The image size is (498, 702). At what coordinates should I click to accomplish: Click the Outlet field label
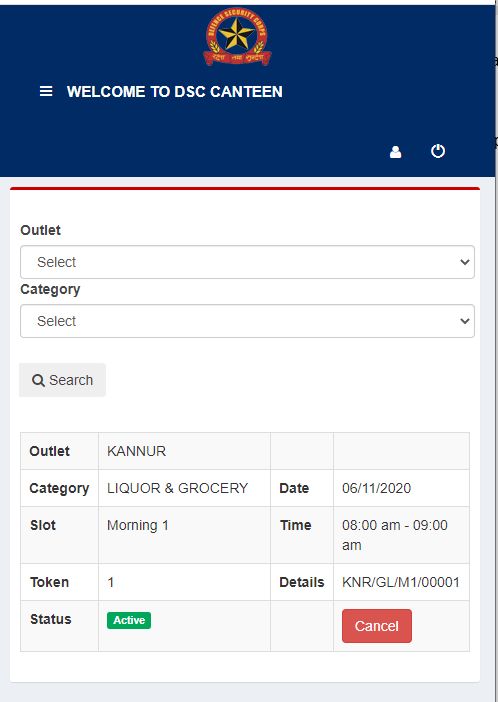click(x=40, y=230)
